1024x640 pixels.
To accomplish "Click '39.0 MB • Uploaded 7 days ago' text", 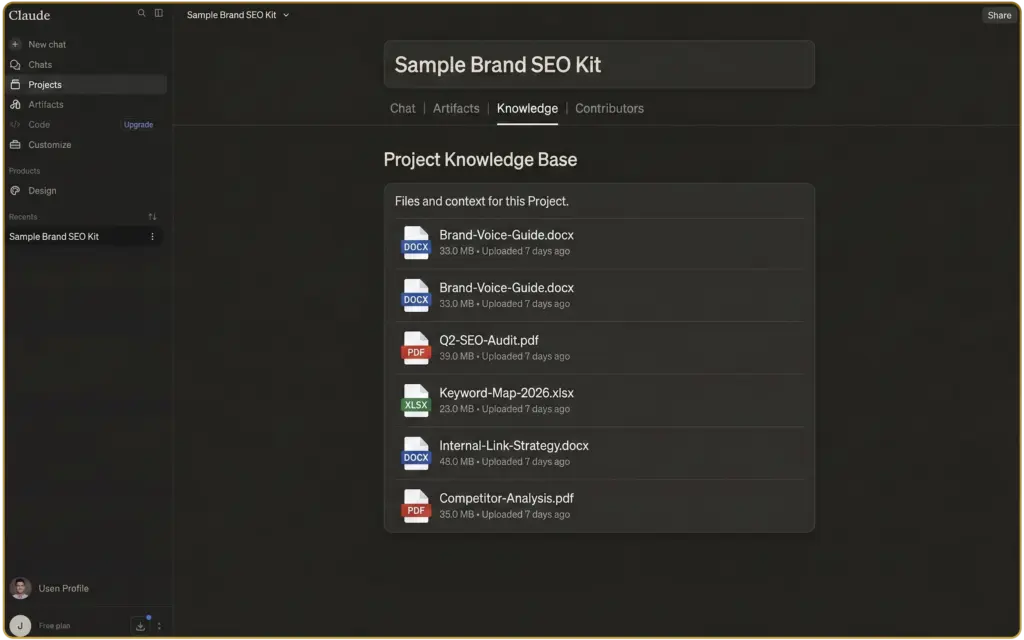I will pyautogui.click(x=504, y=357).
